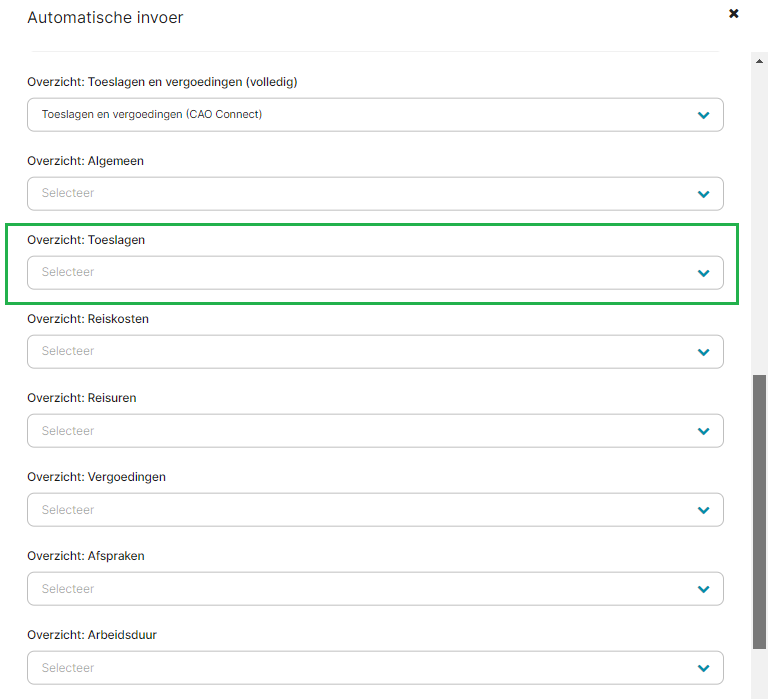Expand the Overzicht: Reiskosten dropdown
Screen dimensions: 768x699
375,352
